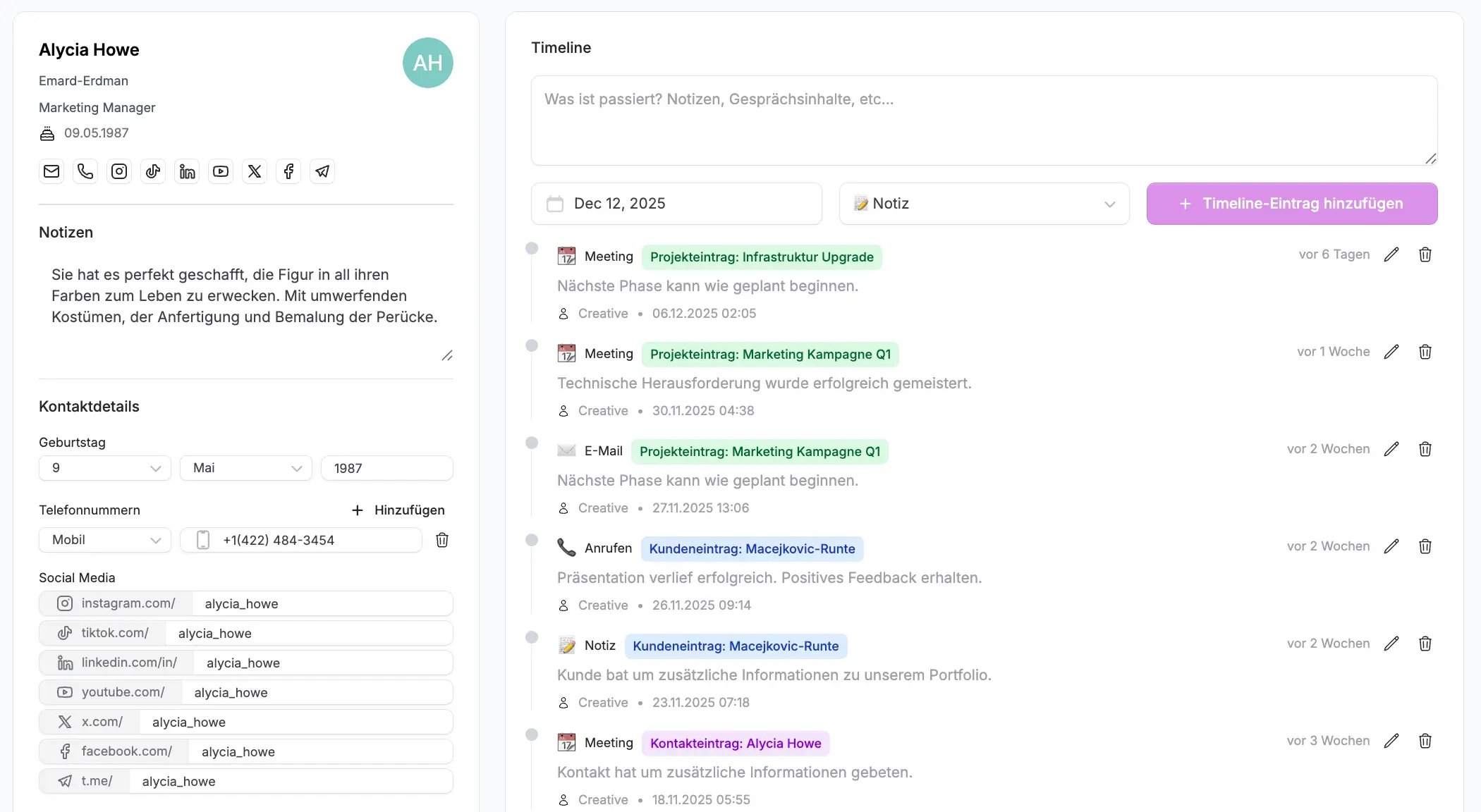Edit the Infrastruktur Upgrade meeting entry
The image size is (1481, 812).
click(x=1391, y=254)
